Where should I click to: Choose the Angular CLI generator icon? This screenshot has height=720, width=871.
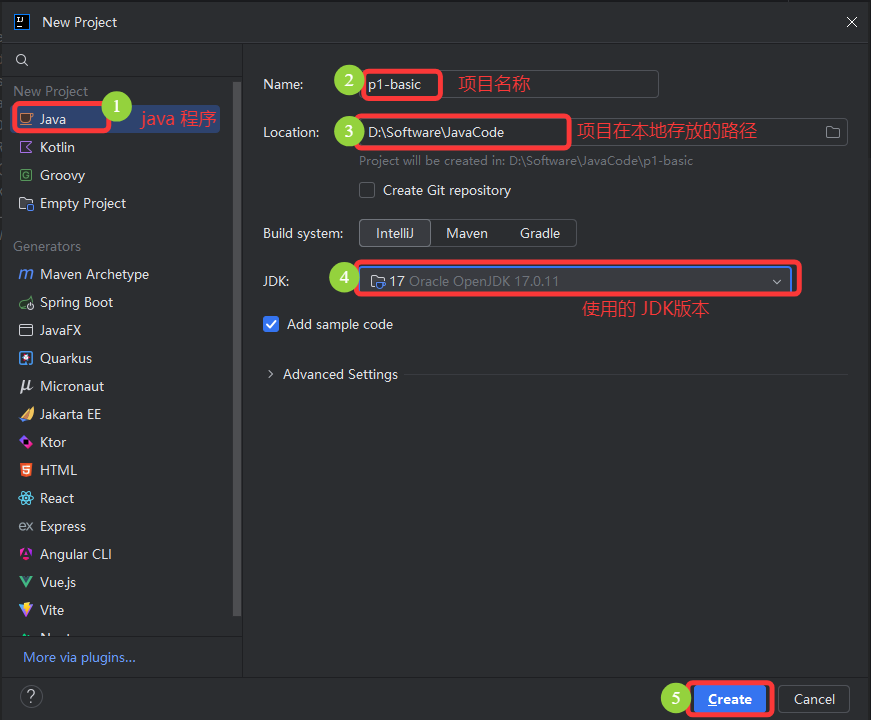tap(26, 554)
